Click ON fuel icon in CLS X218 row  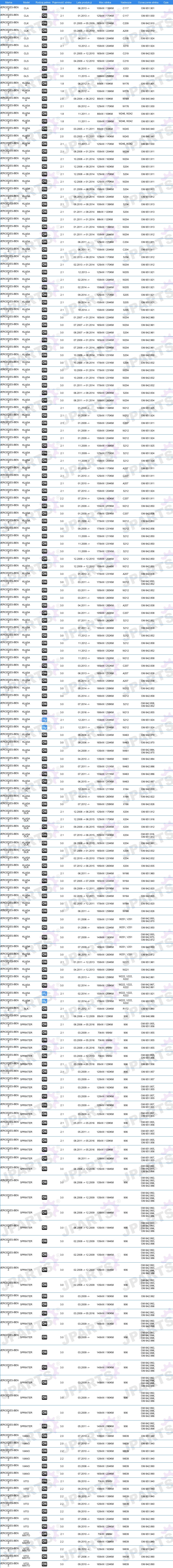[44, 46]
